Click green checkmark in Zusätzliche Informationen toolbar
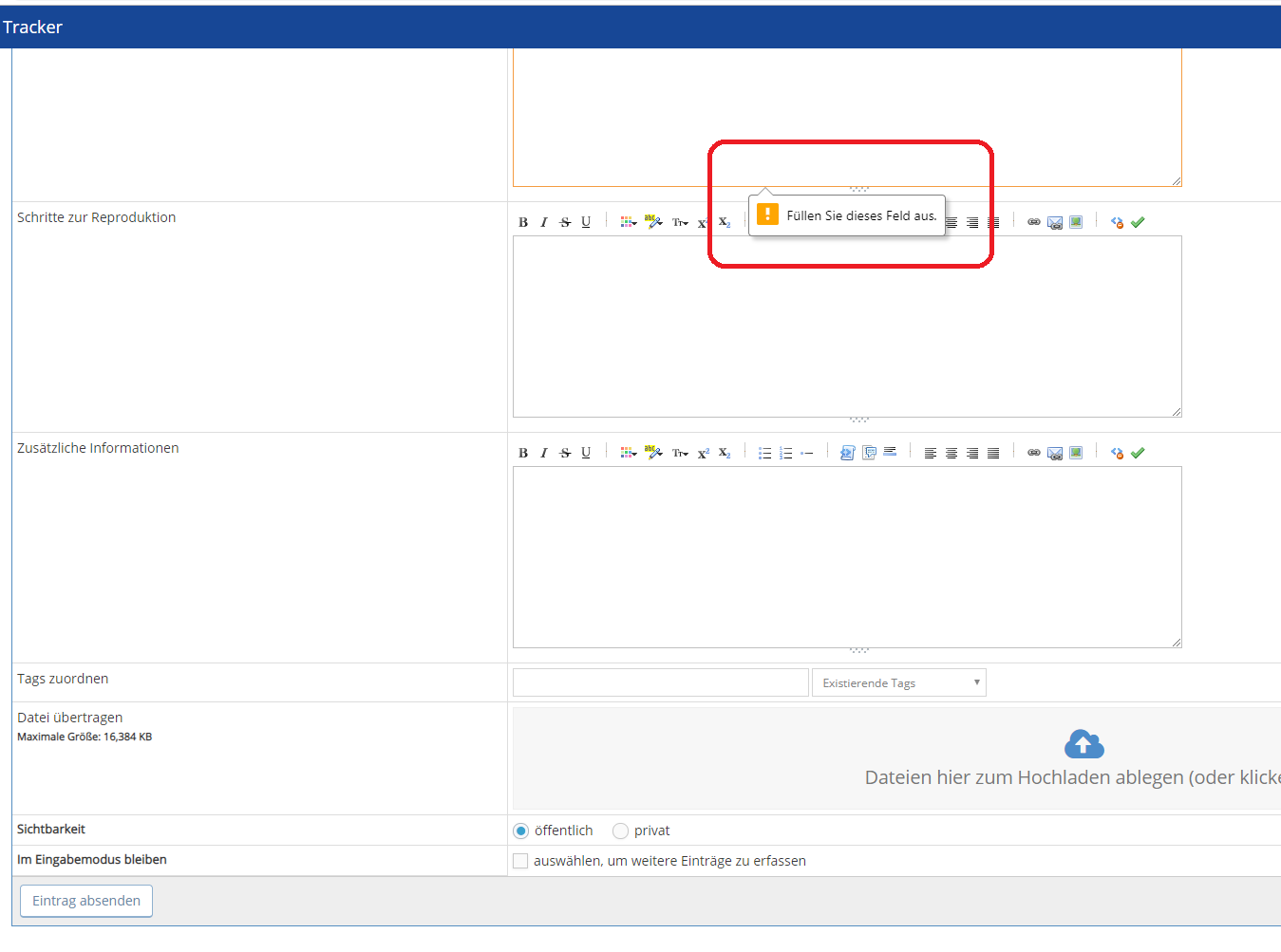 coord(1138,454)
